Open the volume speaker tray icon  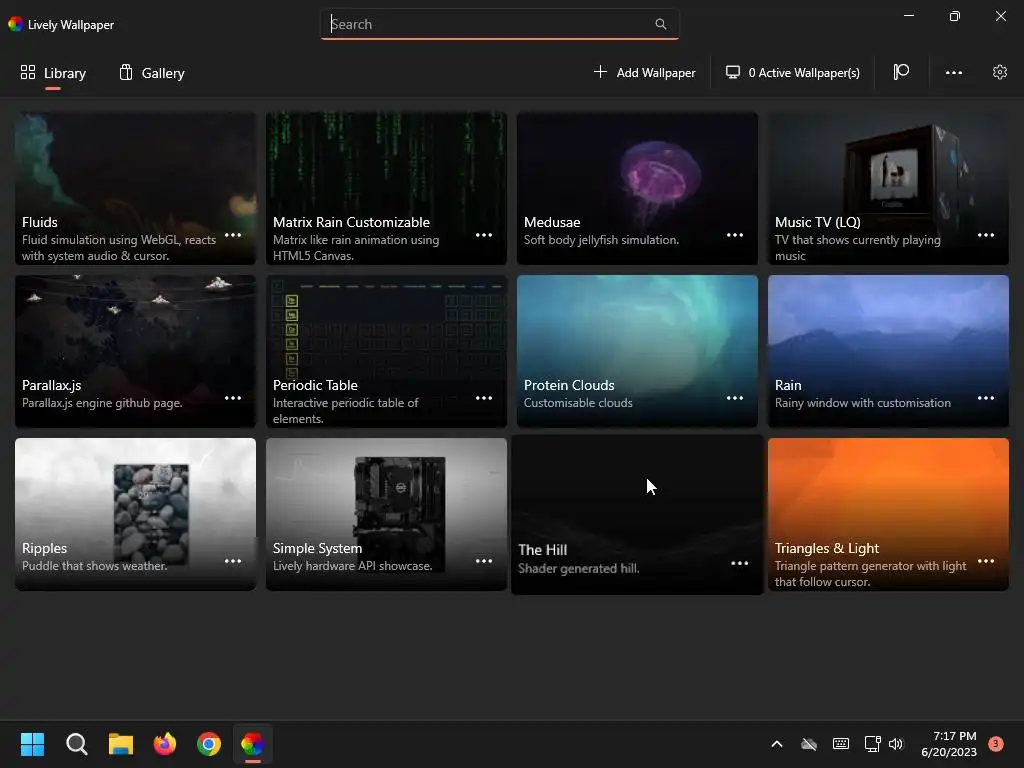pos(896,744)
